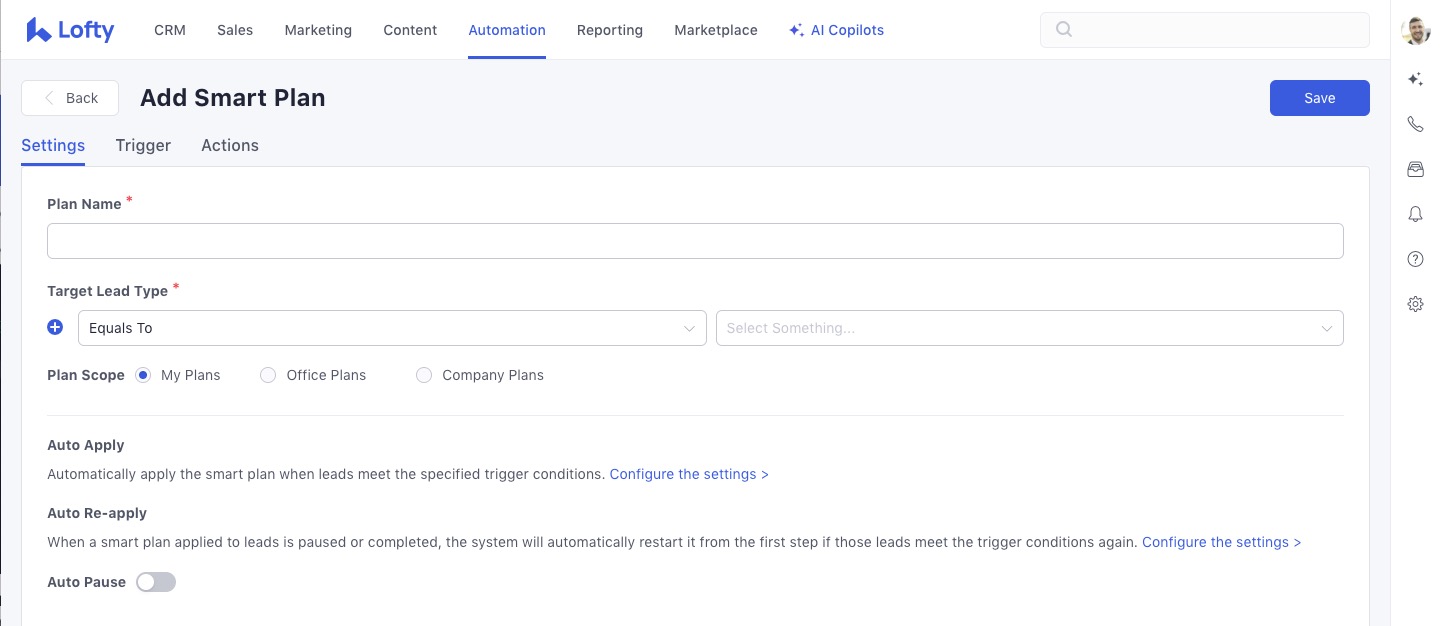
Task: Open the Reporting menu
Action: pyautogui.click(x=609, y=30)
